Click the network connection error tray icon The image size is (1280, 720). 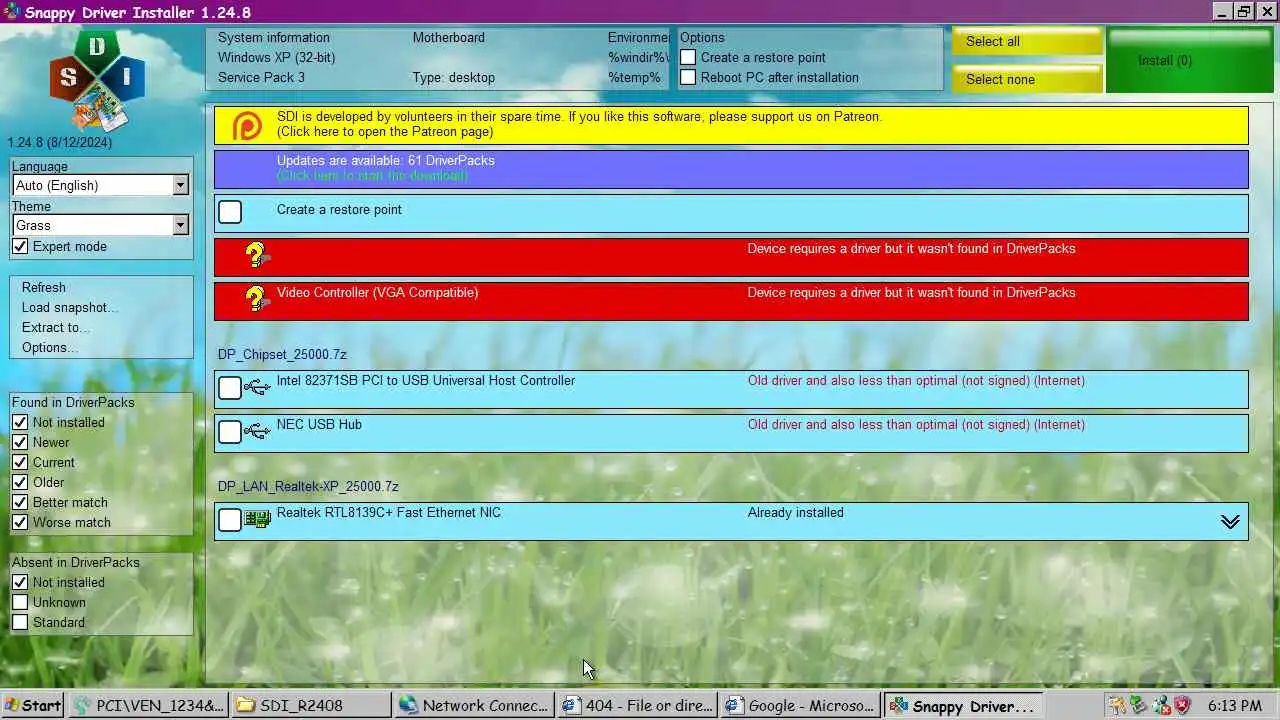click(1161, 705)
